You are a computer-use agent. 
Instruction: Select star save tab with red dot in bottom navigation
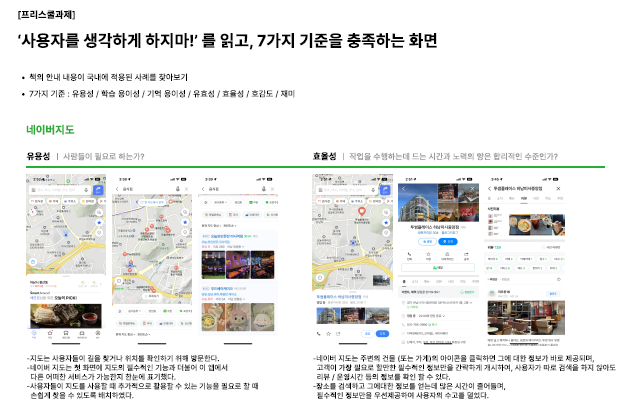(x=50, y=334)
